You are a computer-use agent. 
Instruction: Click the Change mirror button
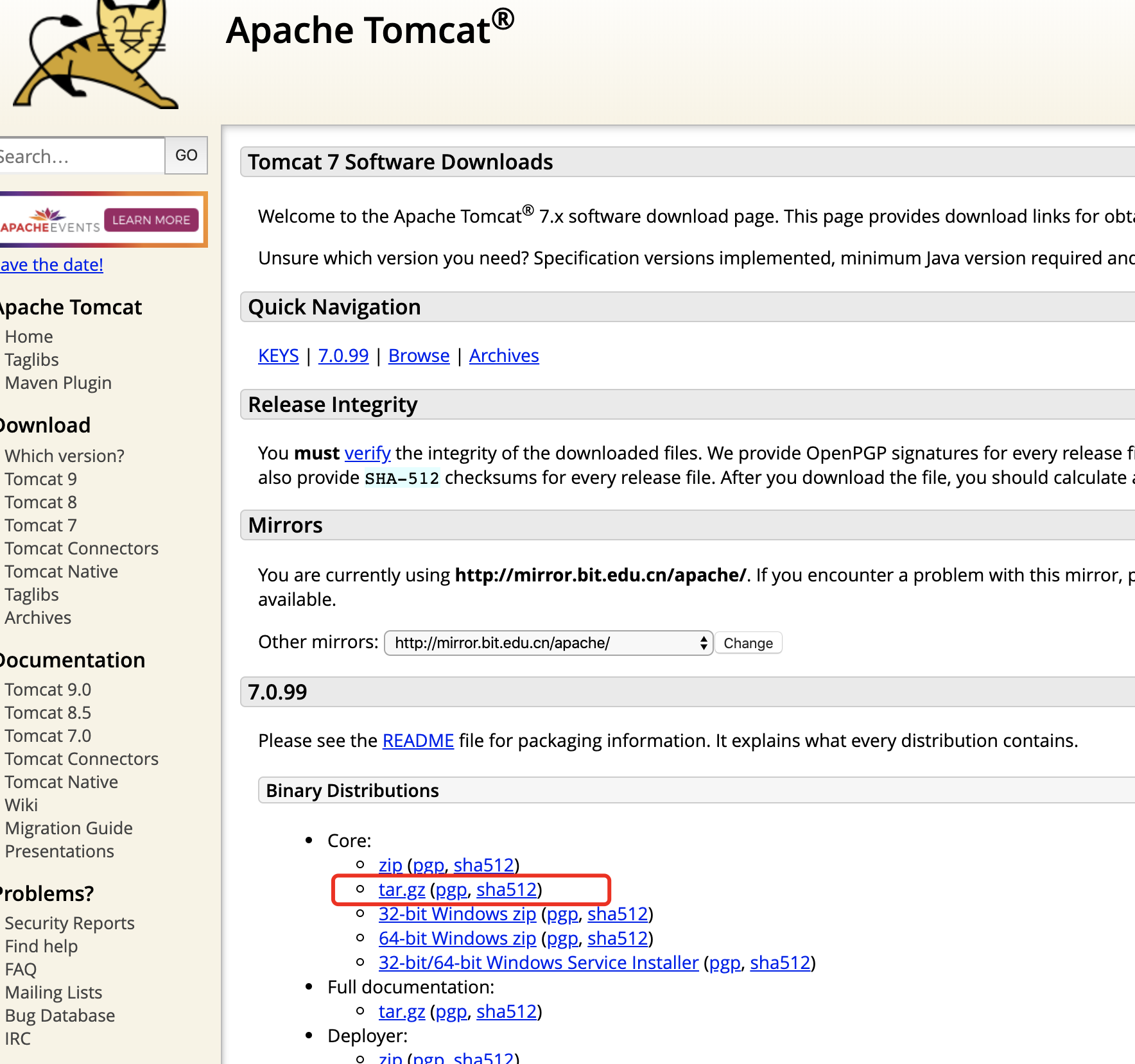(x=748, y=643)
